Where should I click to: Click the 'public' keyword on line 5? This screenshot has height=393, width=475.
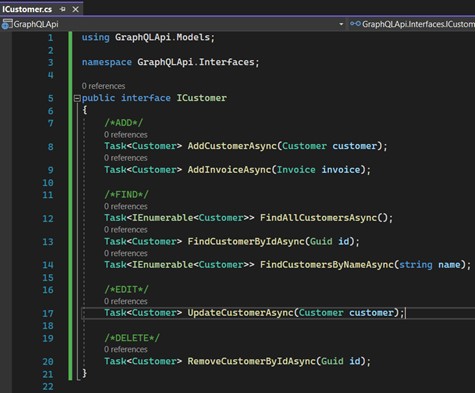pyautogui.click(x=98, y=98)
